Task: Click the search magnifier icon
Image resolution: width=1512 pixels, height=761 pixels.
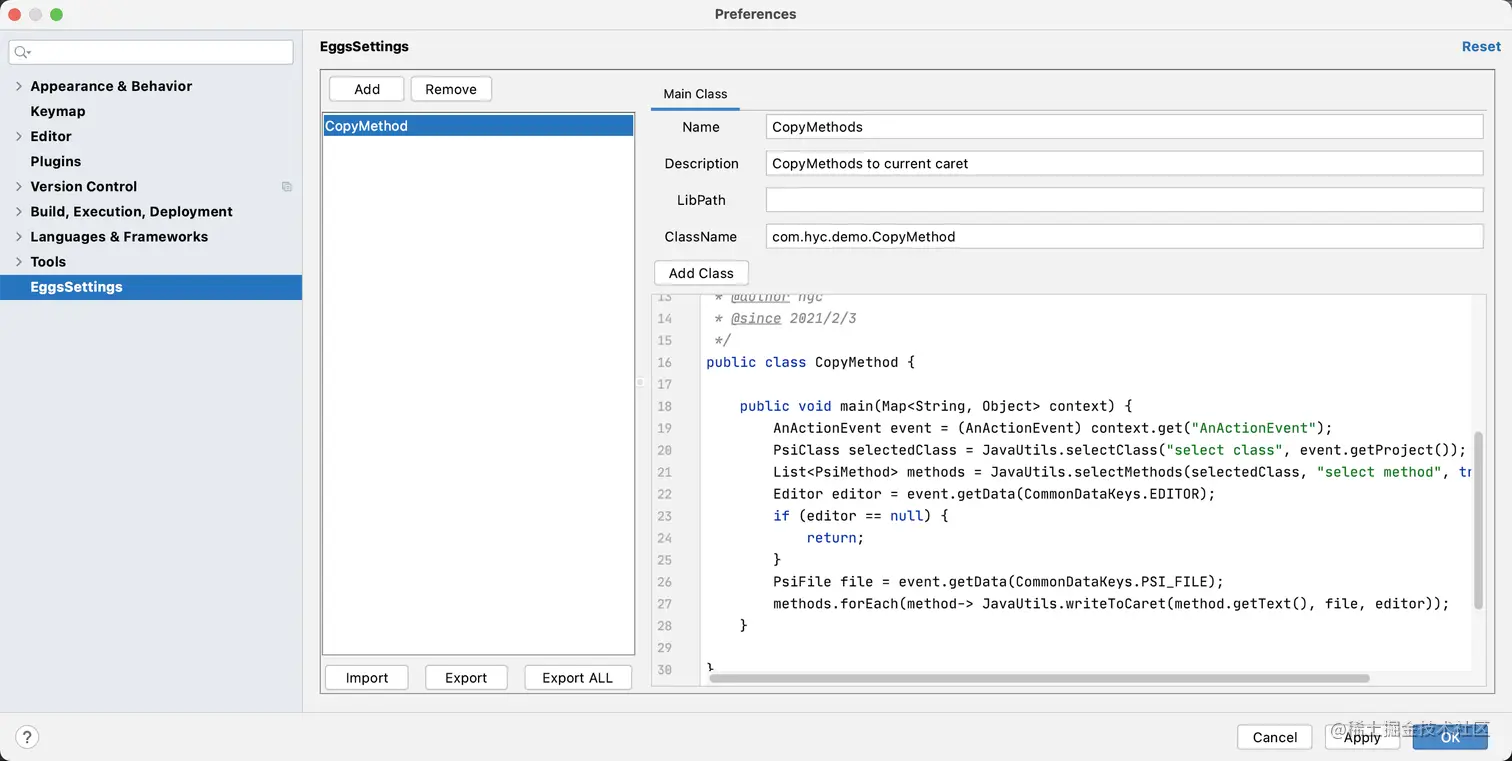Action: click(x=22, y=52)
